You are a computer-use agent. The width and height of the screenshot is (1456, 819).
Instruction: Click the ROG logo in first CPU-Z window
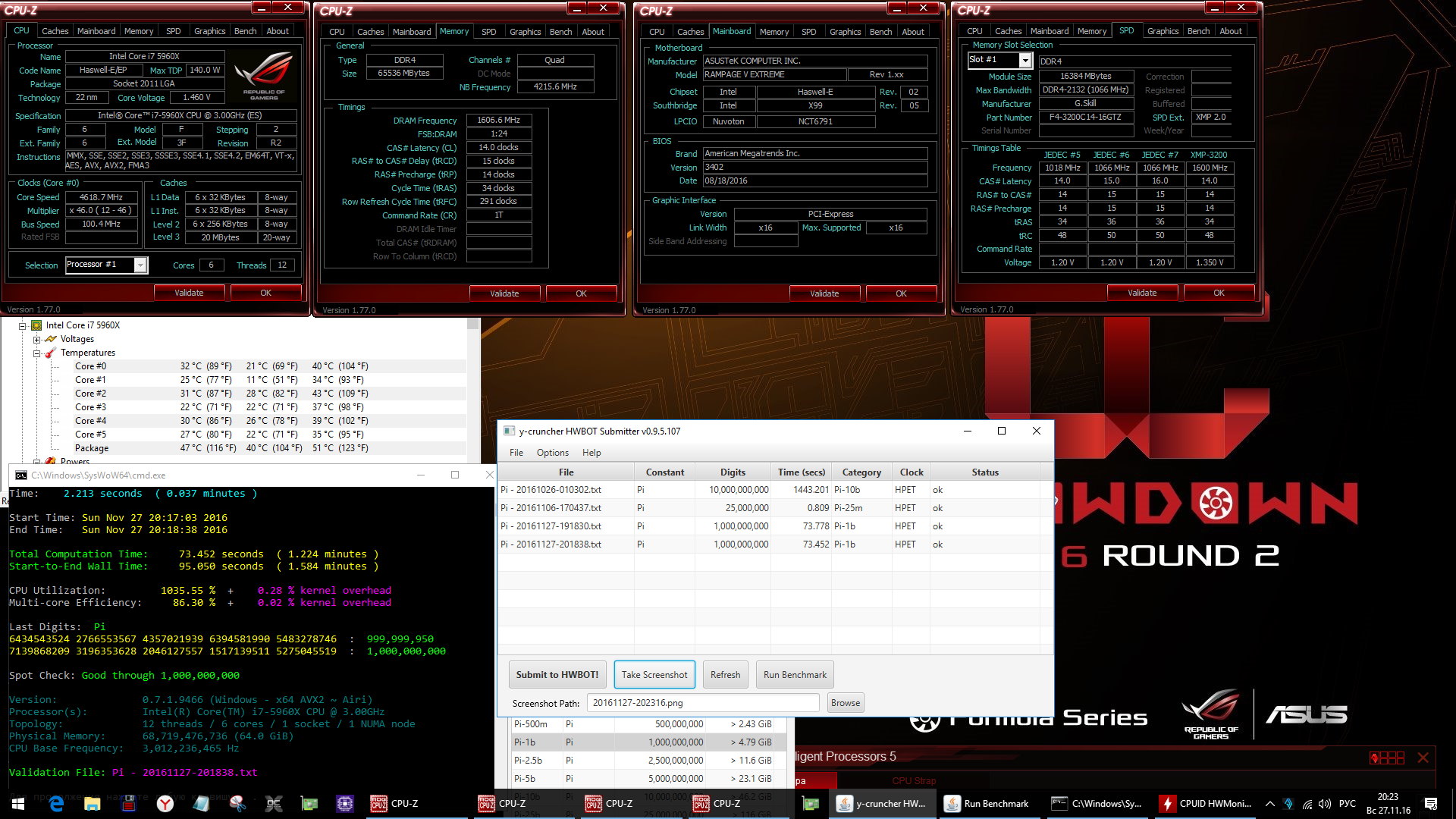pyautogui.click(x=264, y=76)
